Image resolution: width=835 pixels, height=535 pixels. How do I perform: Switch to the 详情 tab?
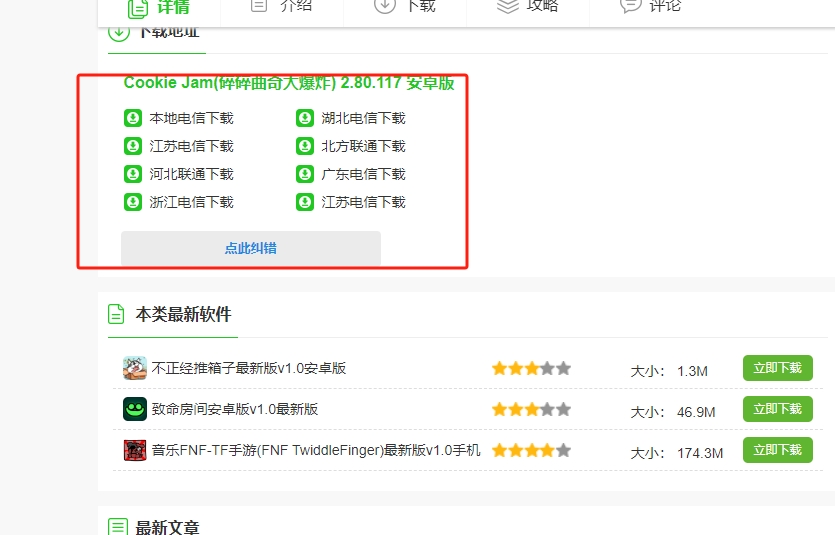click(x=159, y=6)
